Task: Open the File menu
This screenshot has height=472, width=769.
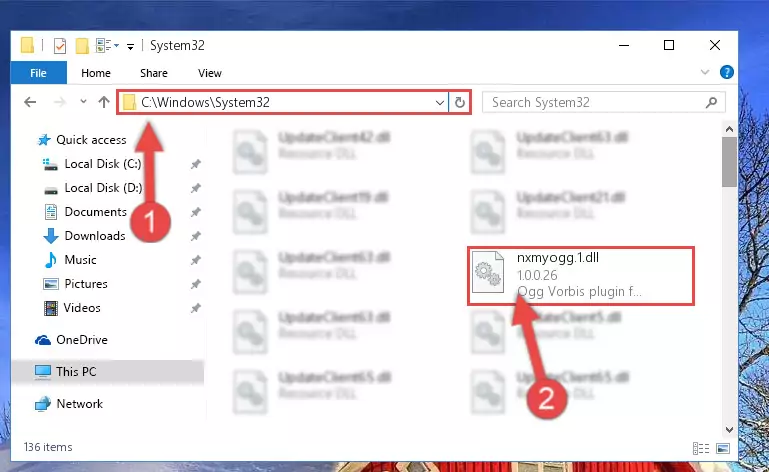Action: pyautogui.click(x=38, y=73)
